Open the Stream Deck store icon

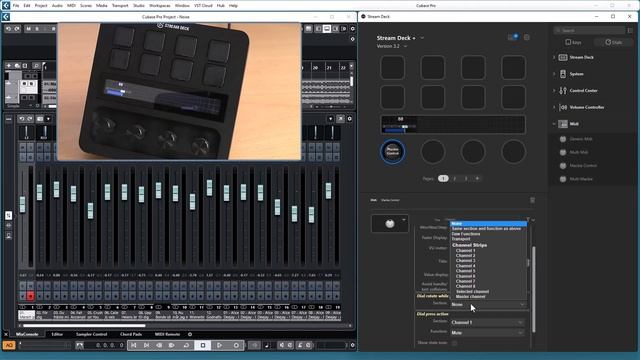pyautogui.click(x=513, y=37)
